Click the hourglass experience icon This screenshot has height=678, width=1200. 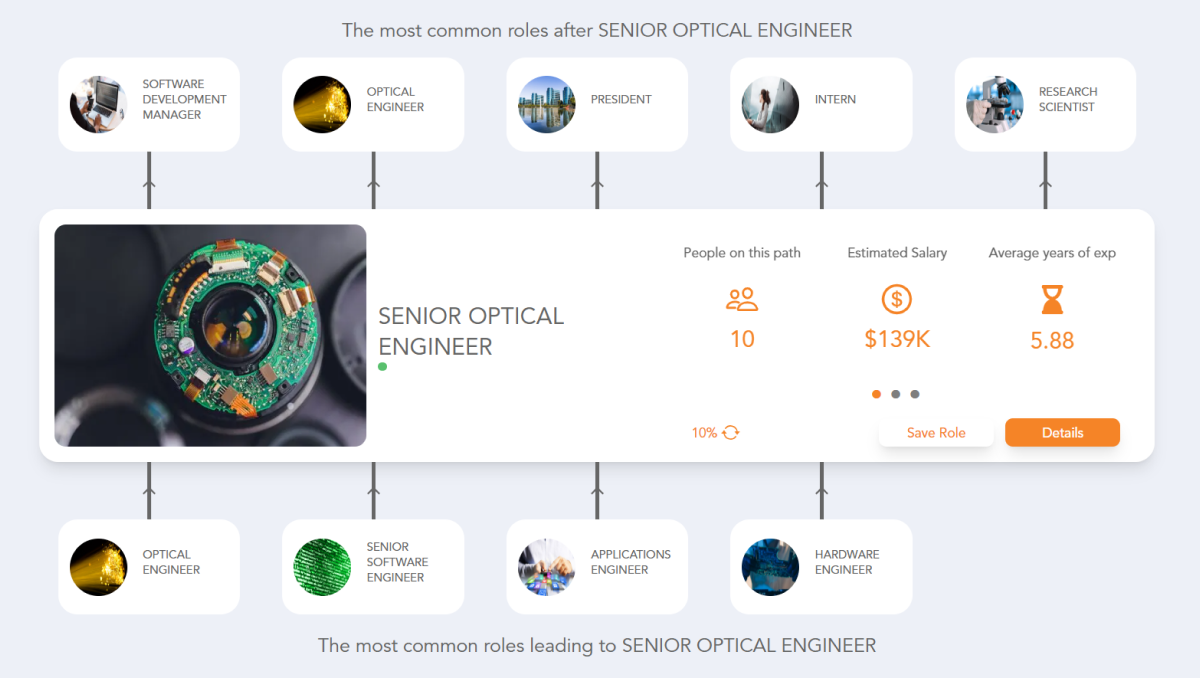coord(1052,299)
